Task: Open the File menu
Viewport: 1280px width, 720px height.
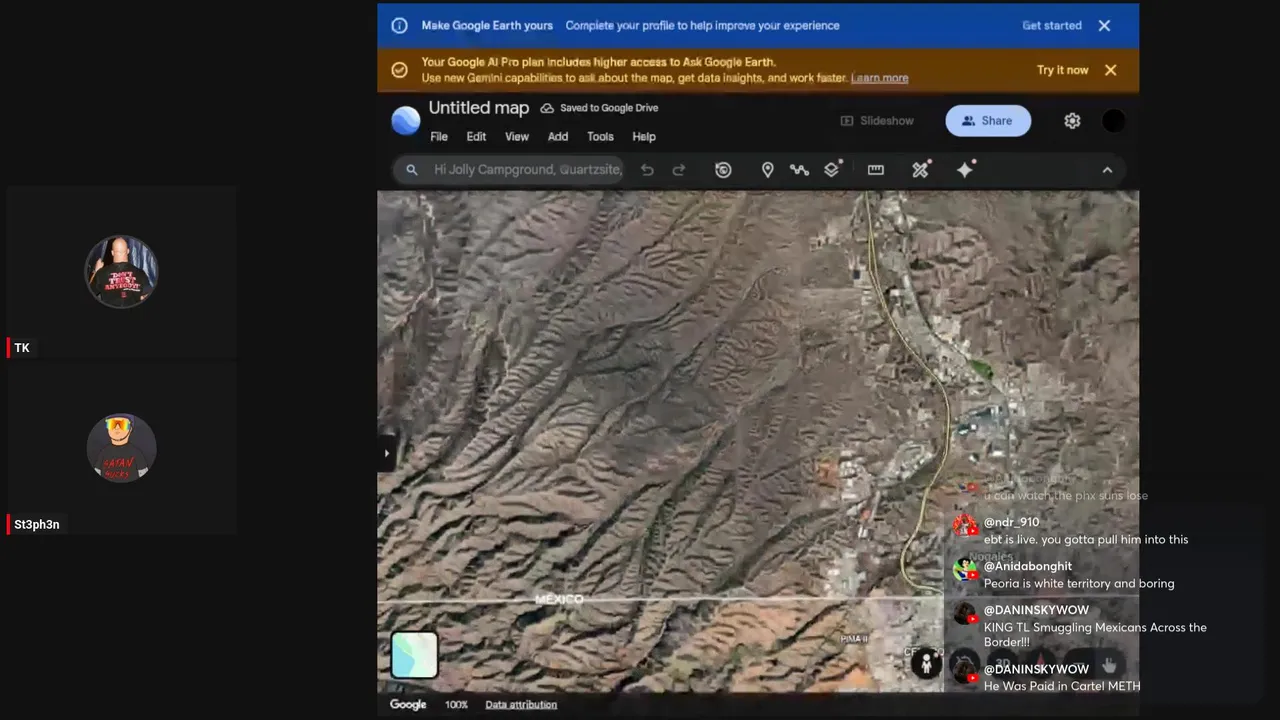Action: [x=439, y=137]
